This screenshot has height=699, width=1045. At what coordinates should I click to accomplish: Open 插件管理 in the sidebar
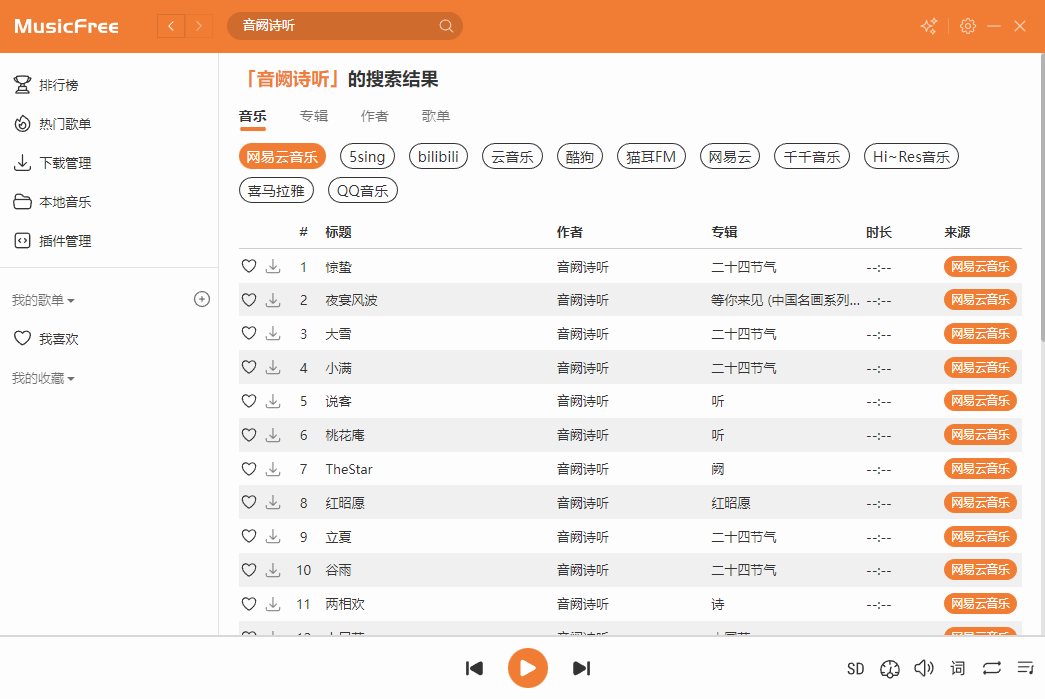(65, 241)
